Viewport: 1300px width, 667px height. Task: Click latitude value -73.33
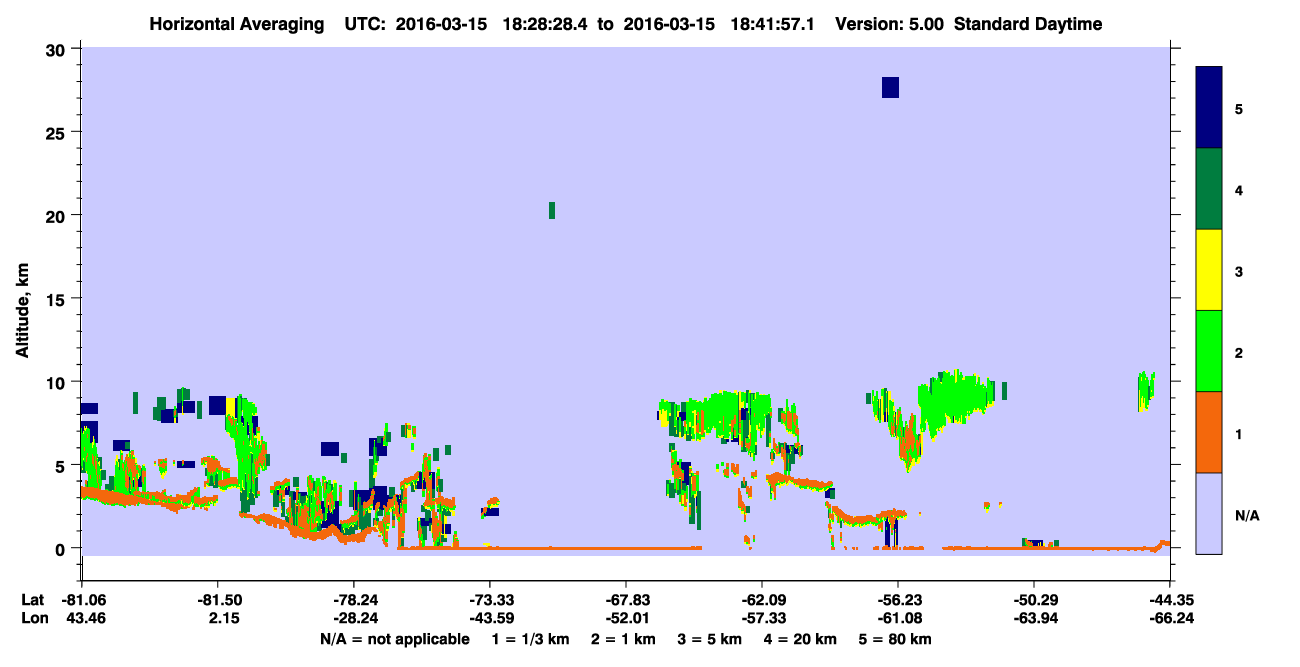coord(490,600)
